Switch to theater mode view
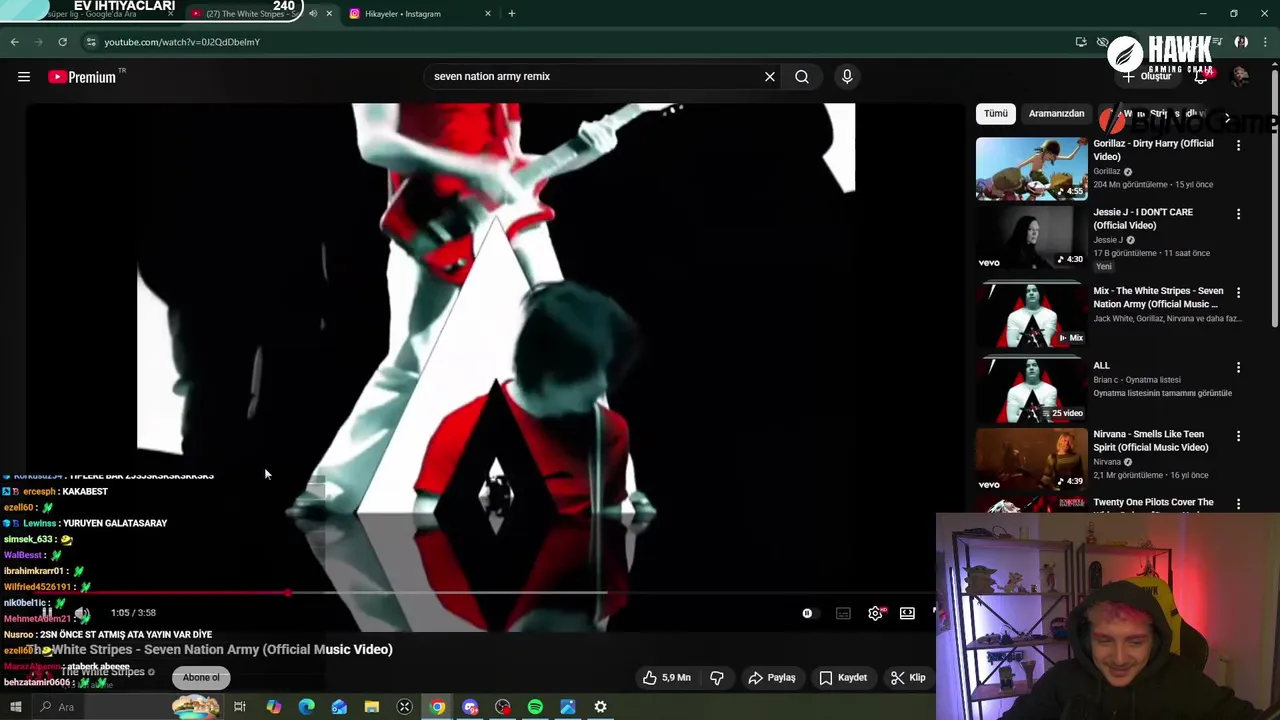Image resolution: width=1280 pixels, height=720 pixels. click(x=907, y=613)
